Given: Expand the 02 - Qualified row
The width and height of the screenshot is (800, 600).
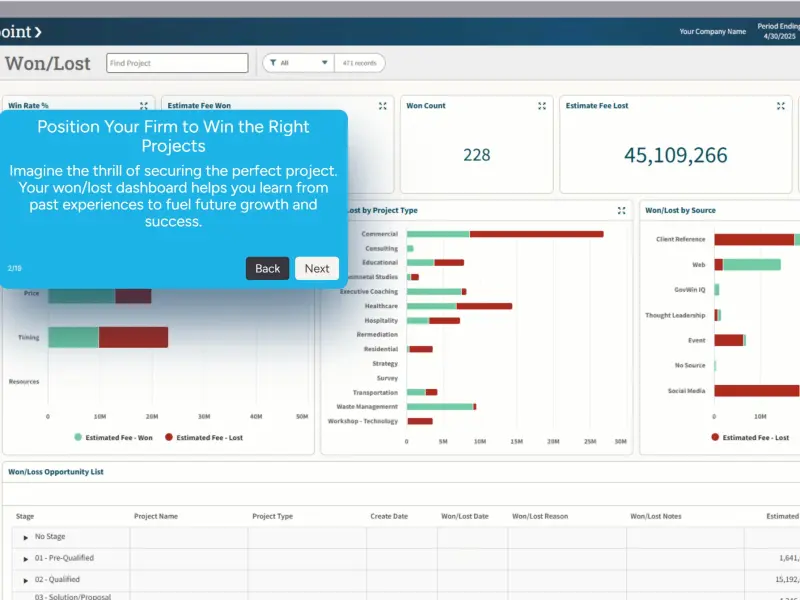Looking at the screenshot, I should pyautogui.click(x=26, y=580).
